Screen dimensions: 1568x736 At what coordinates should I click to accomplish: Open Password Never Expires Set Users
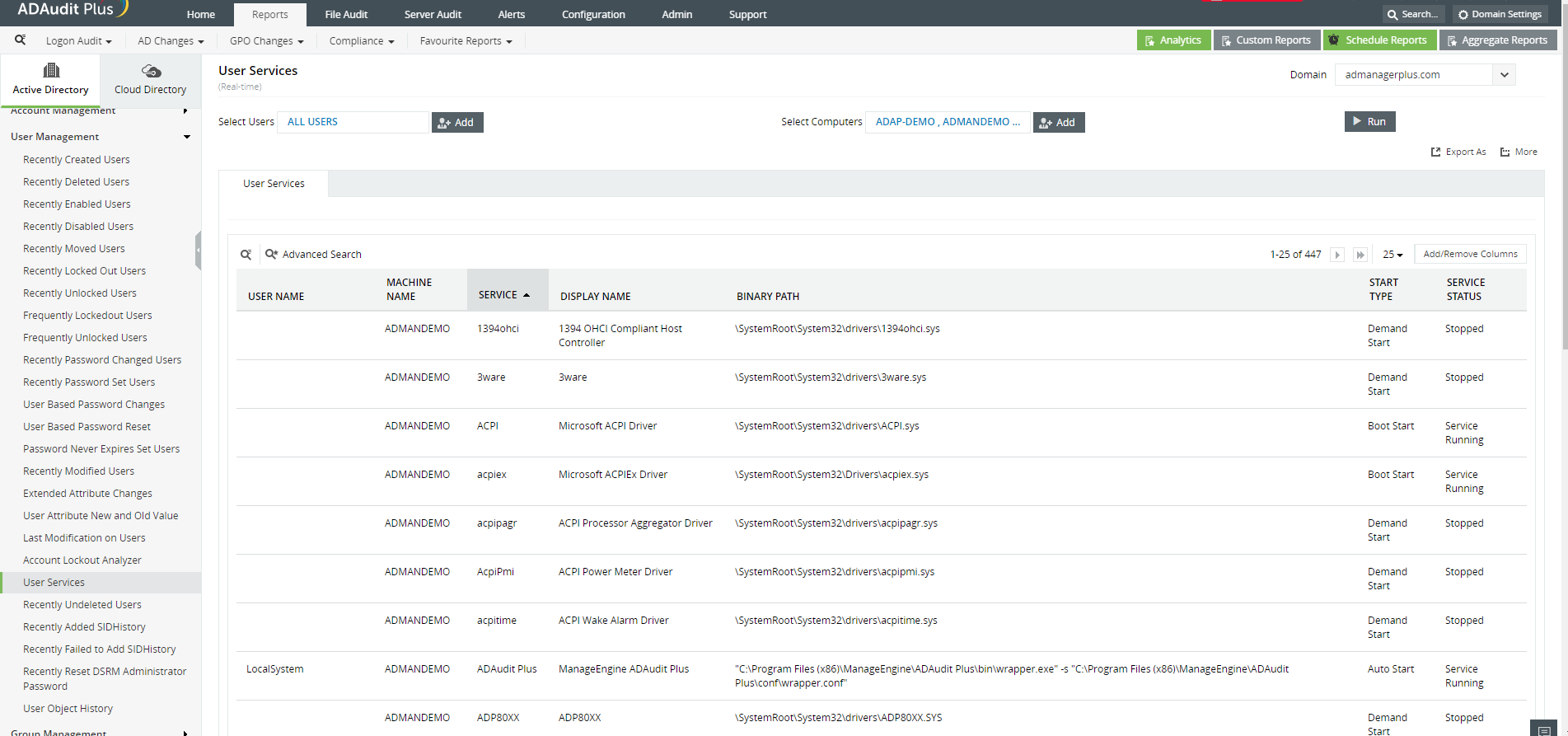(101, 449)
